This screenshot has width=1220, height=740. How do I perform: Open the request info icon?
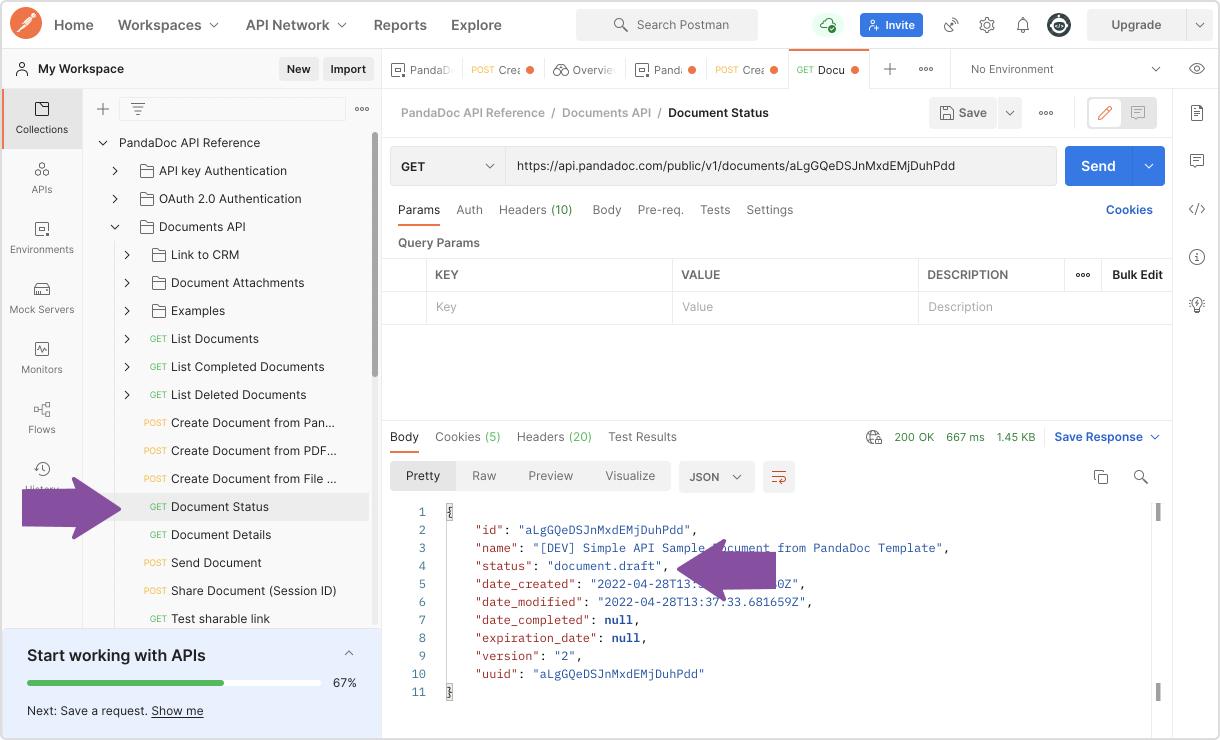1197,257
